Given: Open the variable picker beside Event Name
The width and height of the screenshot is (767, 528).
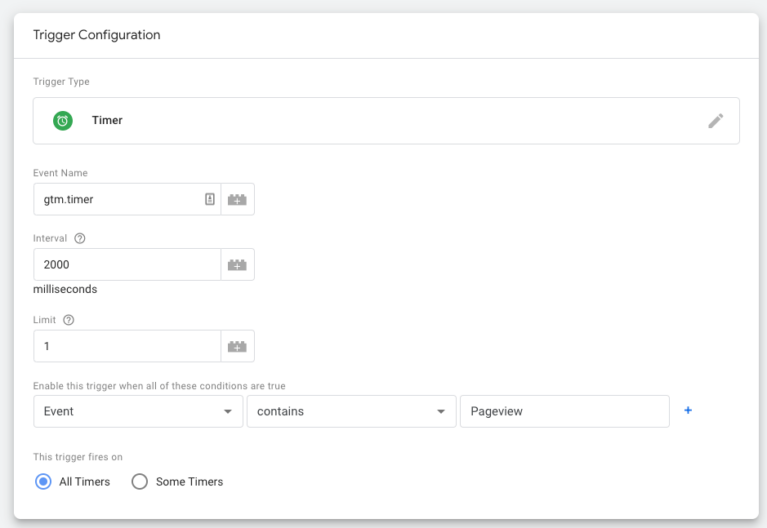Looking at the screenshot, I should (x=237, y=199).
